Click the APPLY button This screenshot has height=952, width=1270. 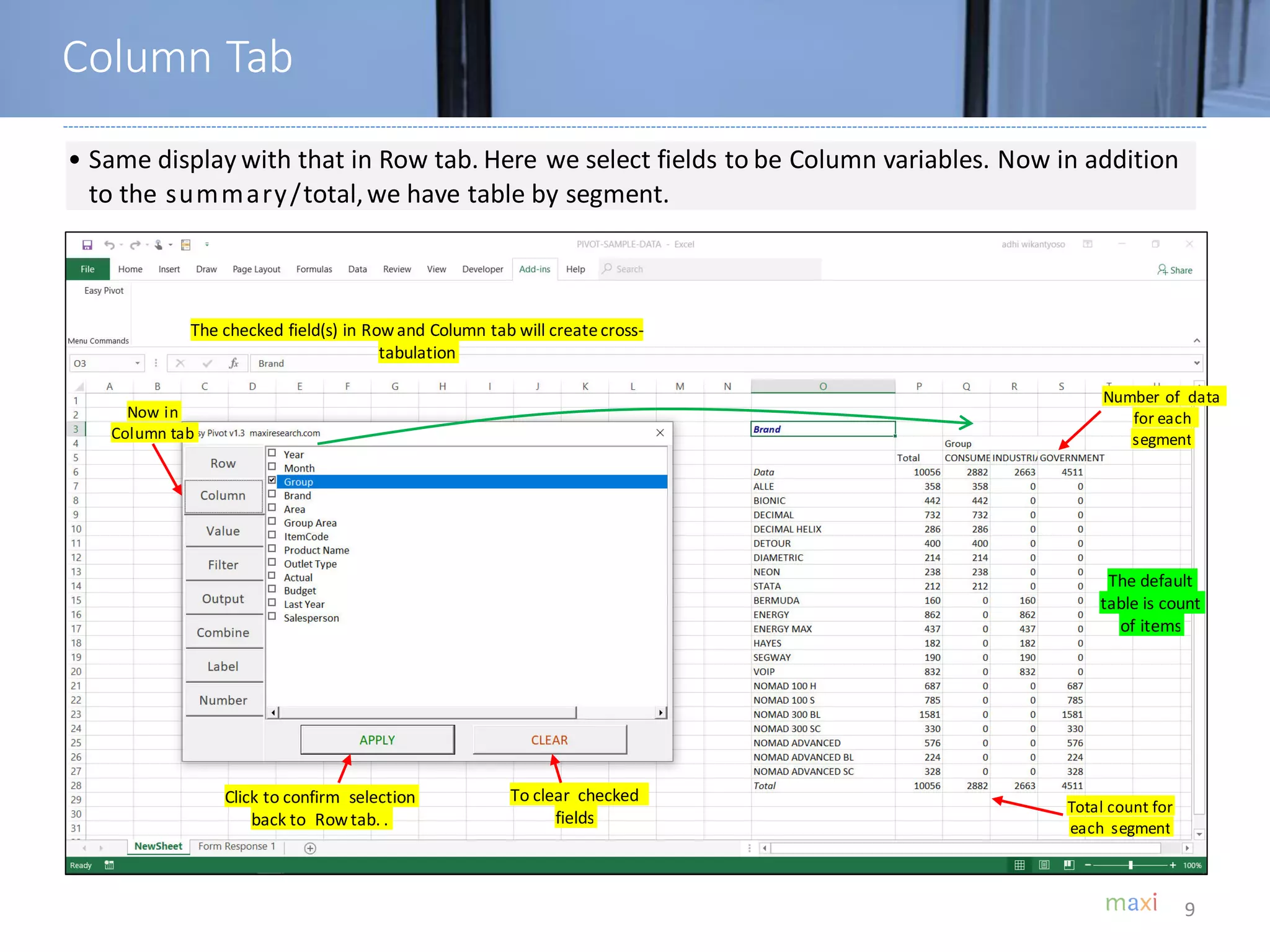pyautogui.click(x=377, y=740)
